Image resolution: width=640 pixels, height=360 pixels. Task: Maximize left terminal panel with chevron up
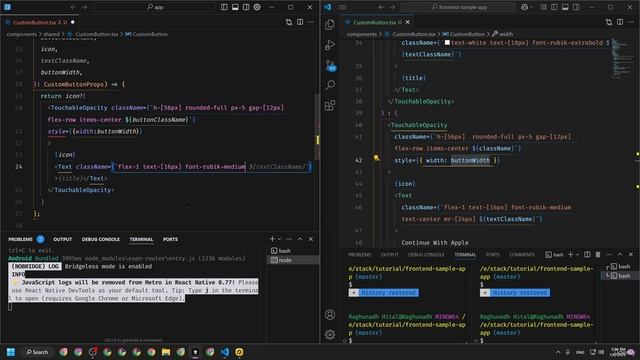(300, 239)
